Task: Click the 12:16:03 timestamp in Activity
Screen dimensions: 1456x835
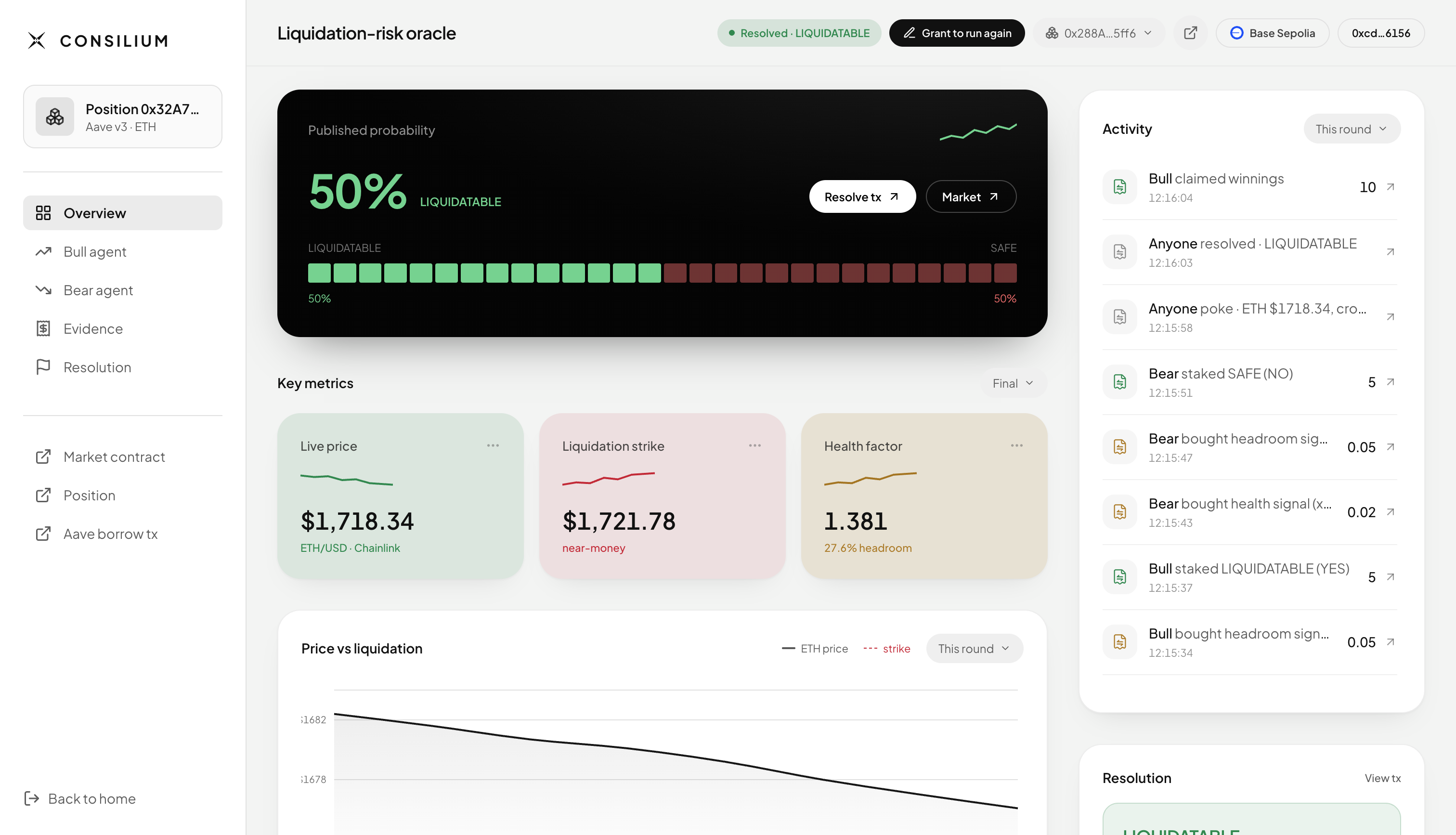Action: coord(1170,262)
